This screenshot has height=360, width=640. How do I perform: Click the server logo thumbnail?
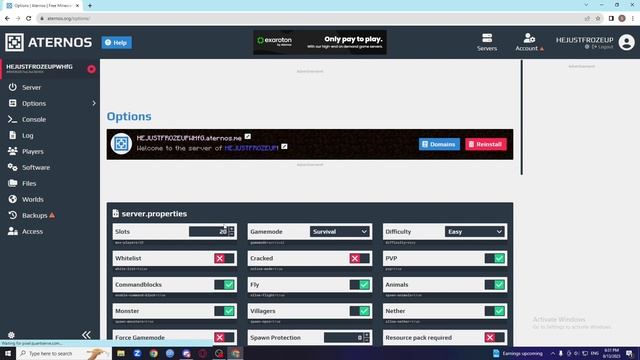click(121, 144)
